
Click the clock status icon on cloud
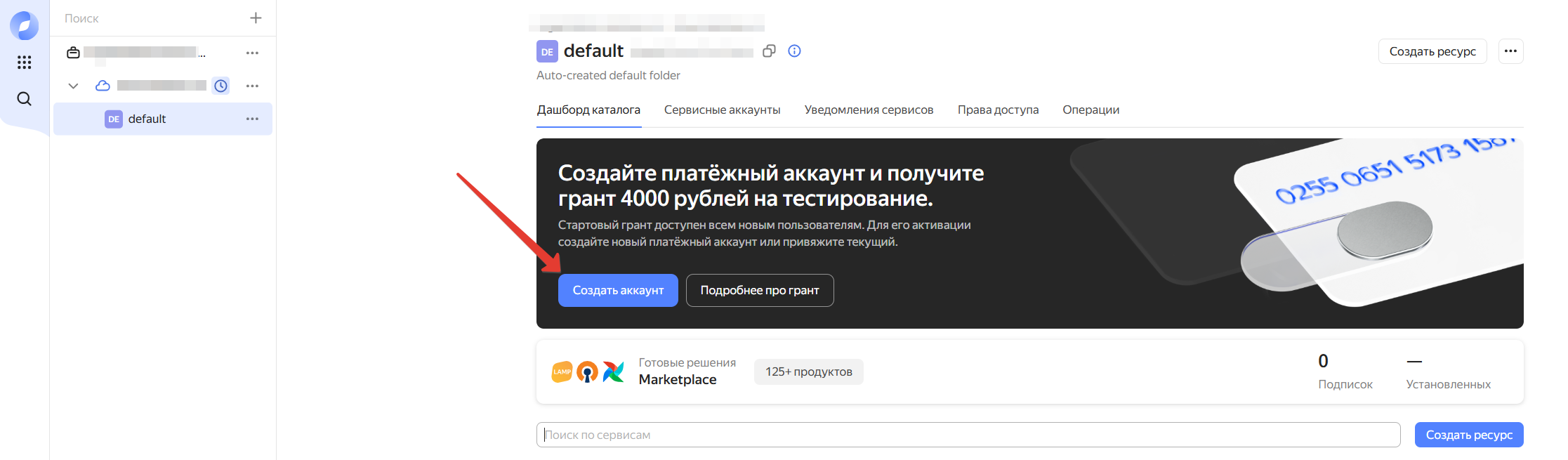[x=220, y=86]
